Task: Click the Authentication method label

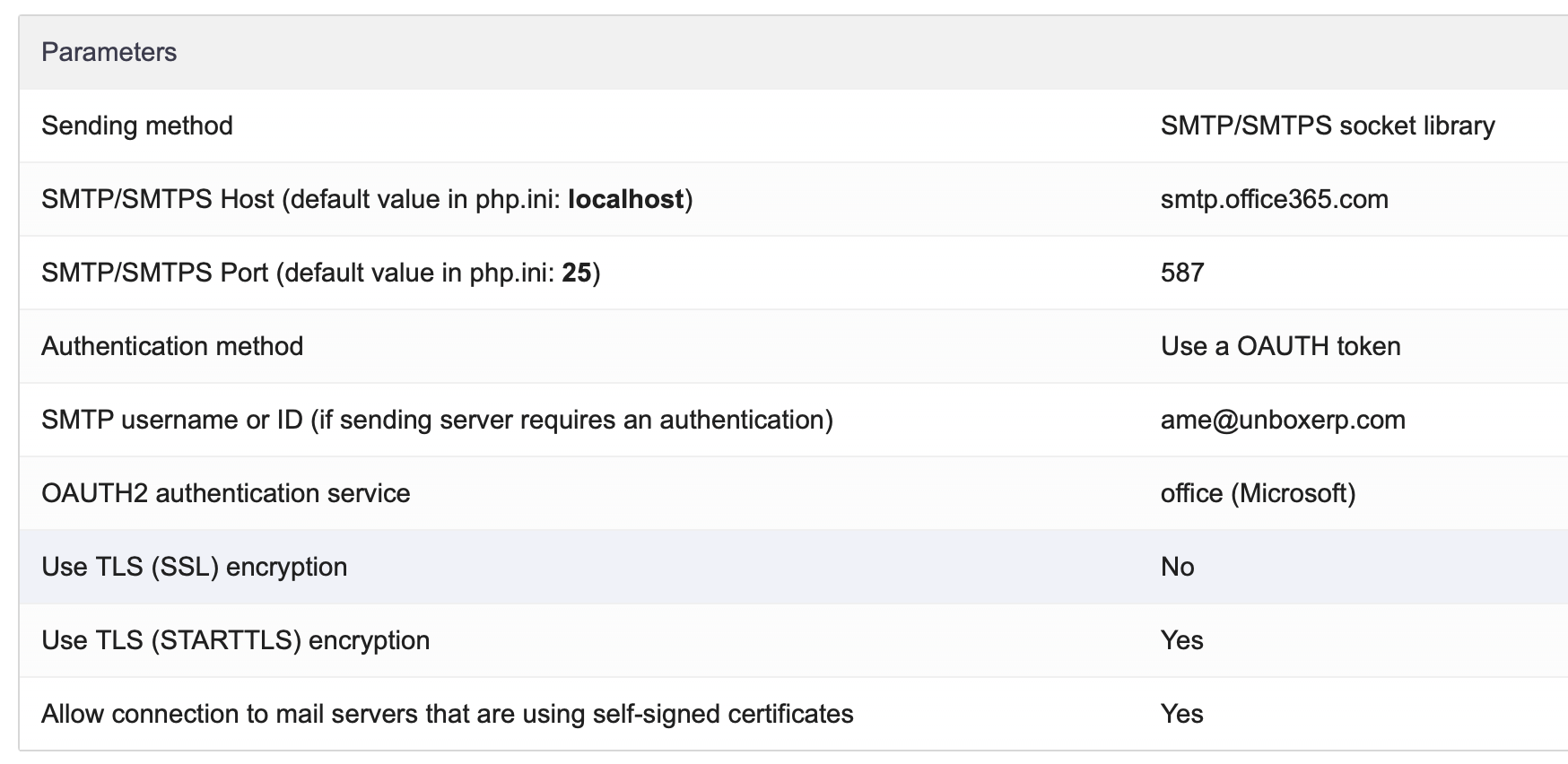Action: [172, 346]
